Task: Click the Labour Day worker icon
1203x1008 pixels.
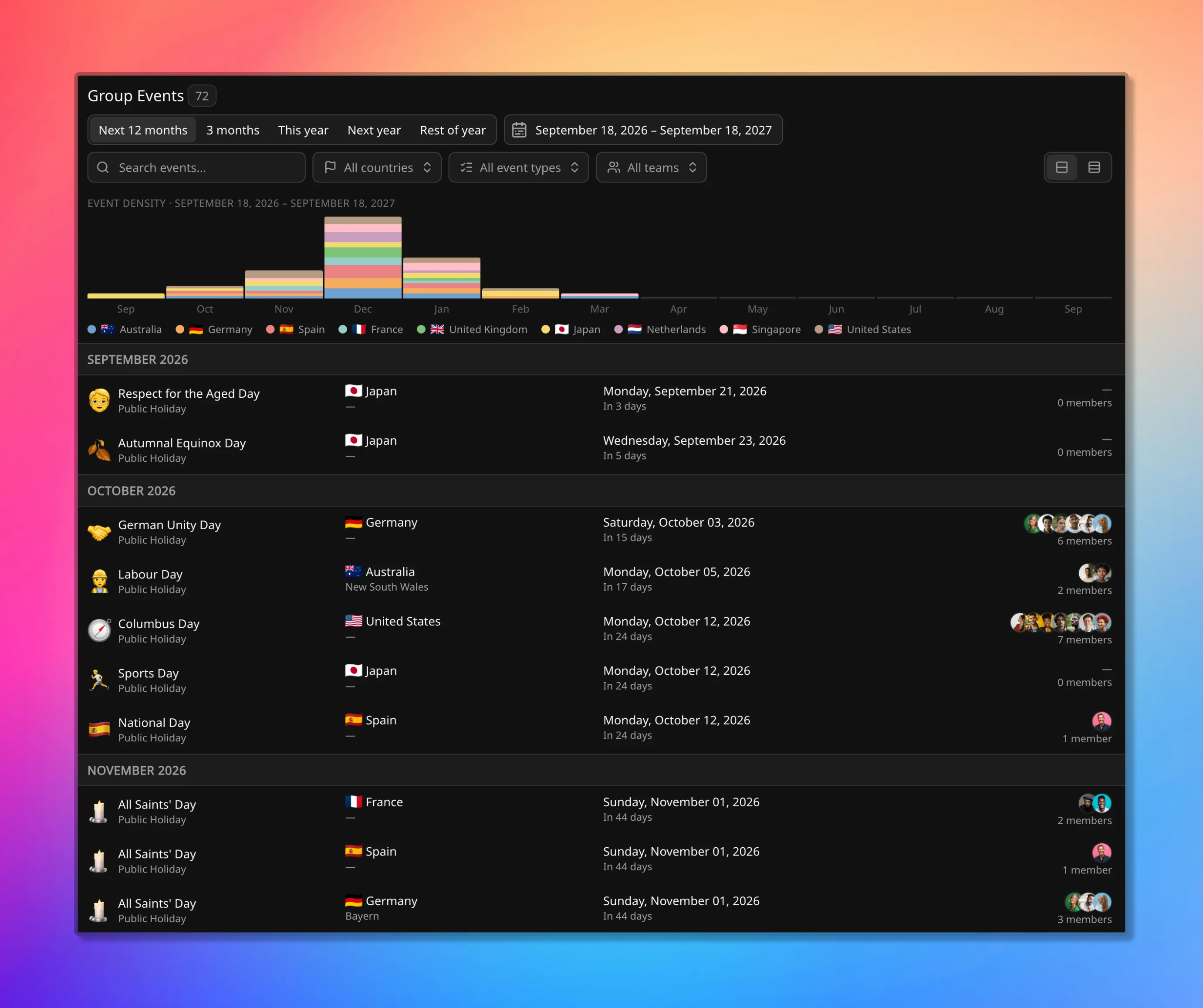Action: click(99, 581)
